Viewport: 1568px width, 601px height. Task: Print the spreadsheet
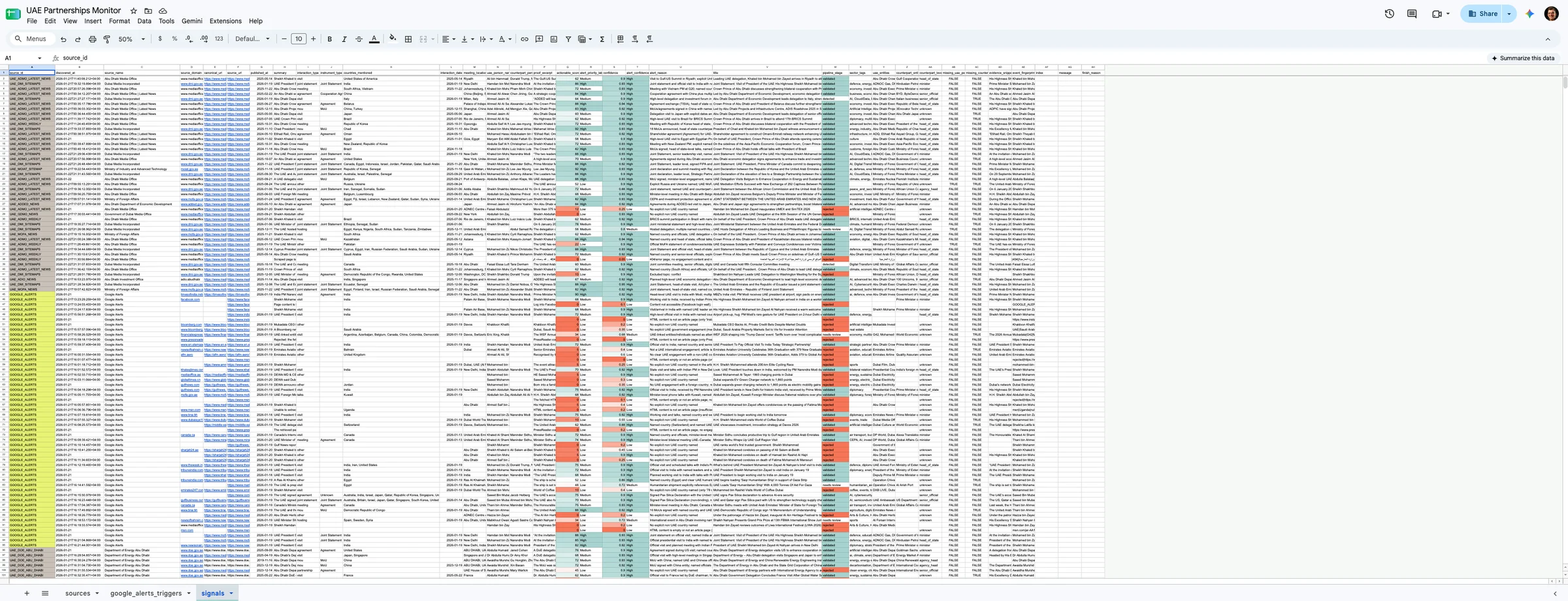point(92,39)
